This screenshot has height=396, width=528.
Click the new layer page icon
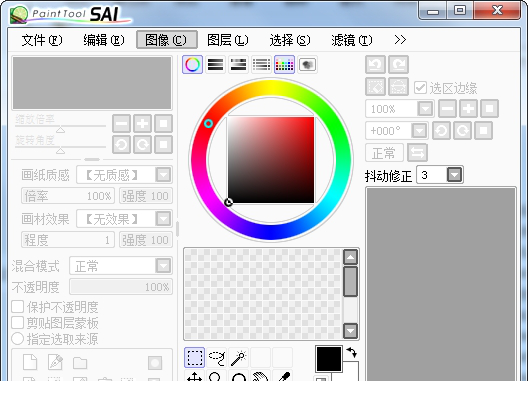tap(30, 362)
